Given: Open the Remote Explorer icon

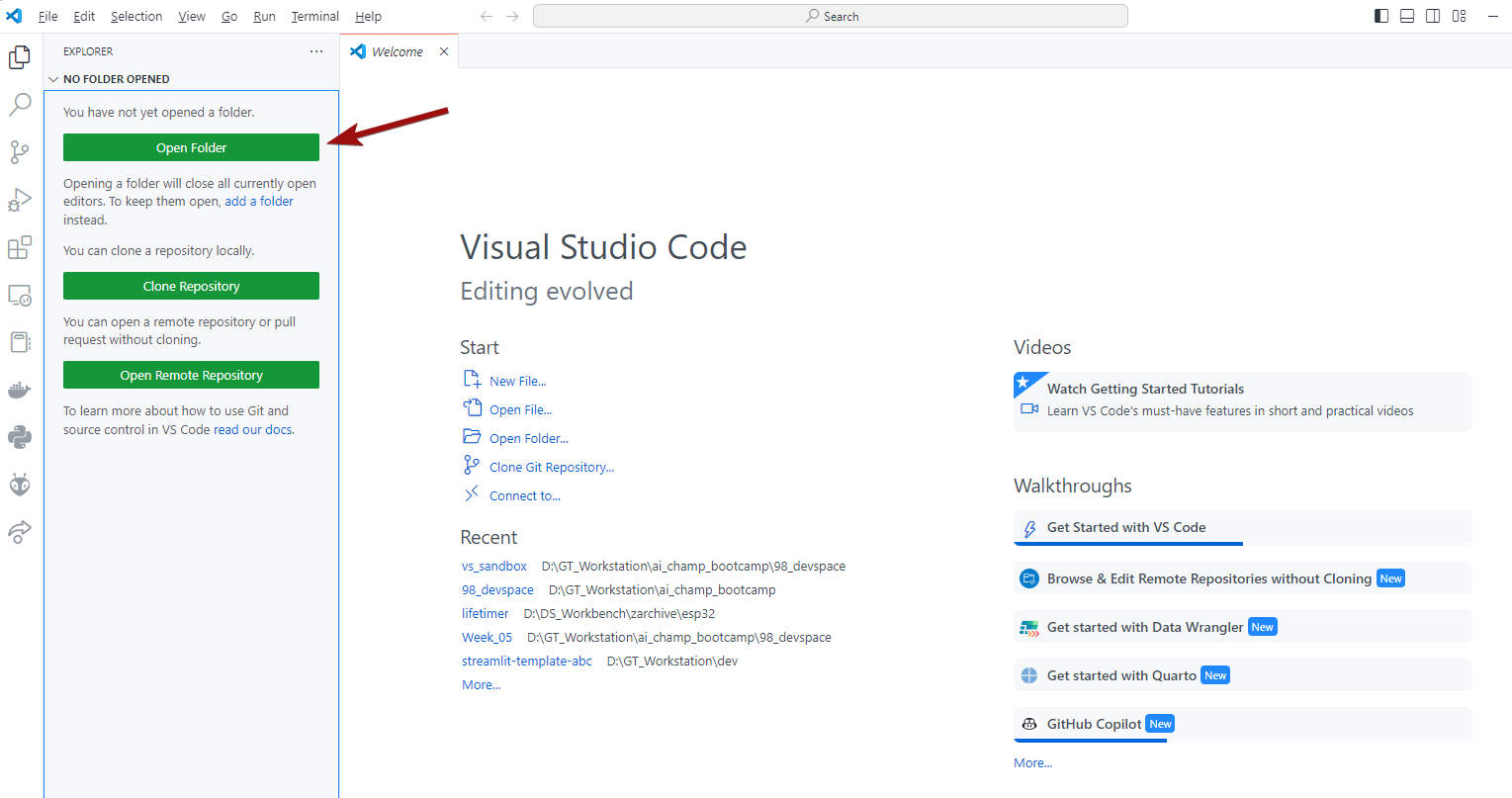Looking at the screenshot, I should (20, 295).
